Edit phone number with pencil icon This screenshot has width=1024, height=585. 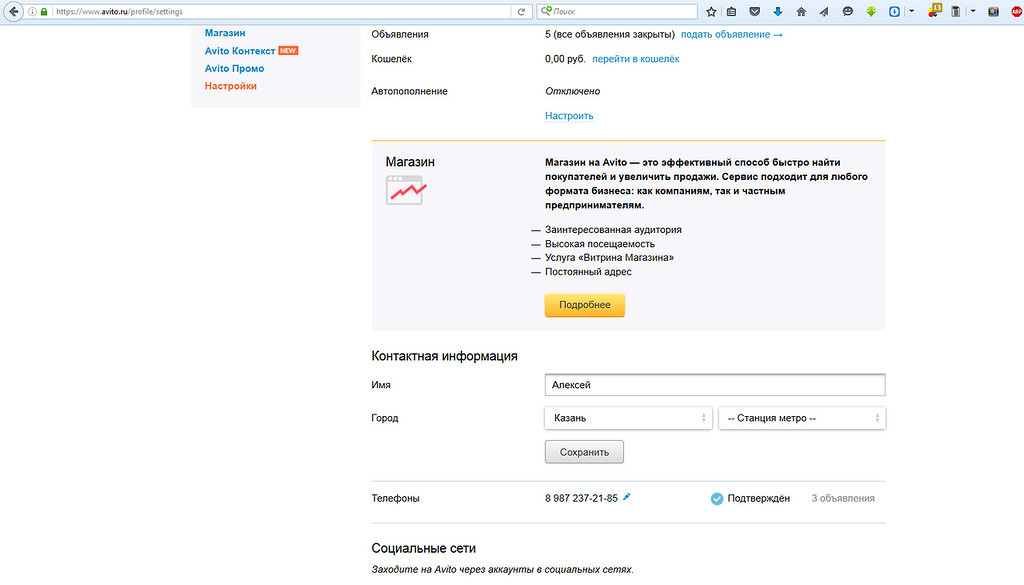coord(626,498)
